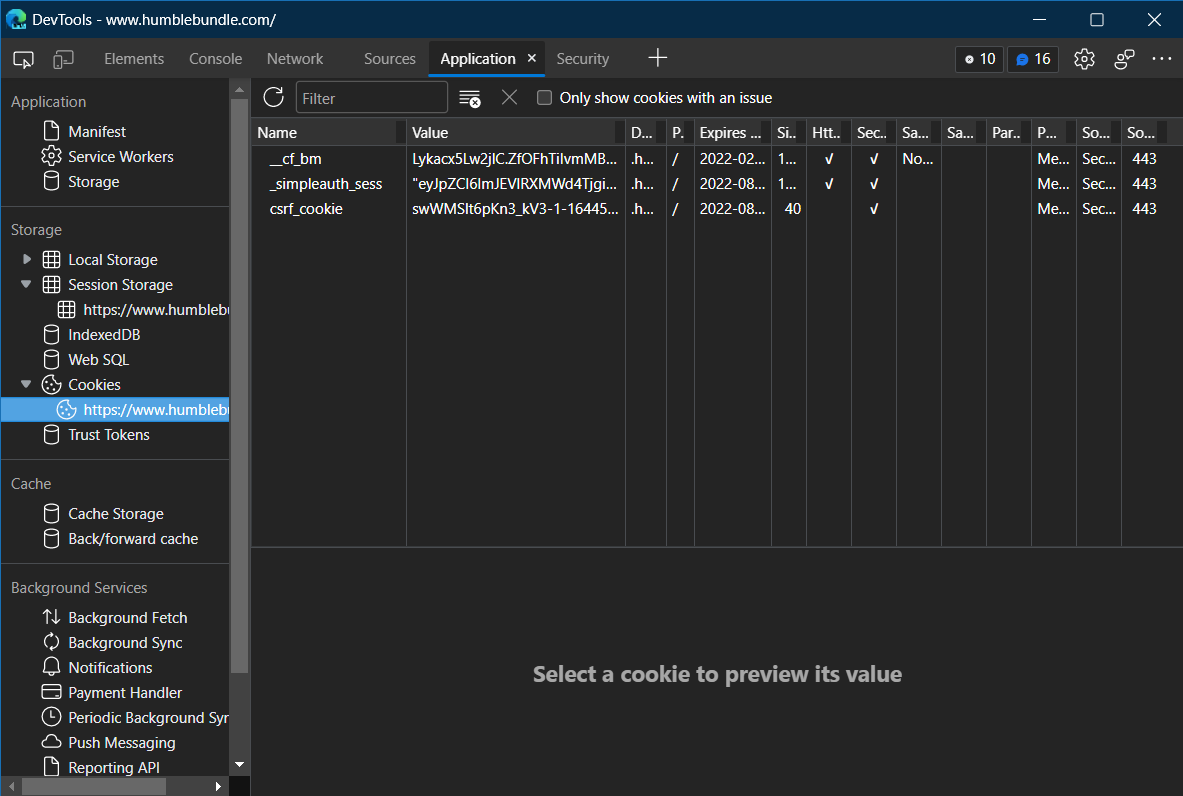Select the __cf_bm cookie row
This screenshot has width=1183, height=796.
pyautogui.click(x=717, y=158)
